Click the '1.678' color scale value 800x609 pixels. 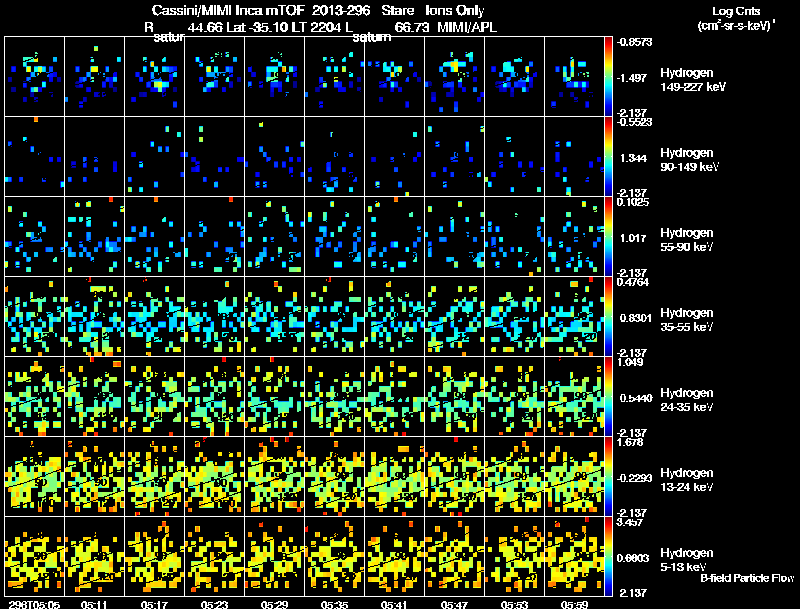[630, 442]
